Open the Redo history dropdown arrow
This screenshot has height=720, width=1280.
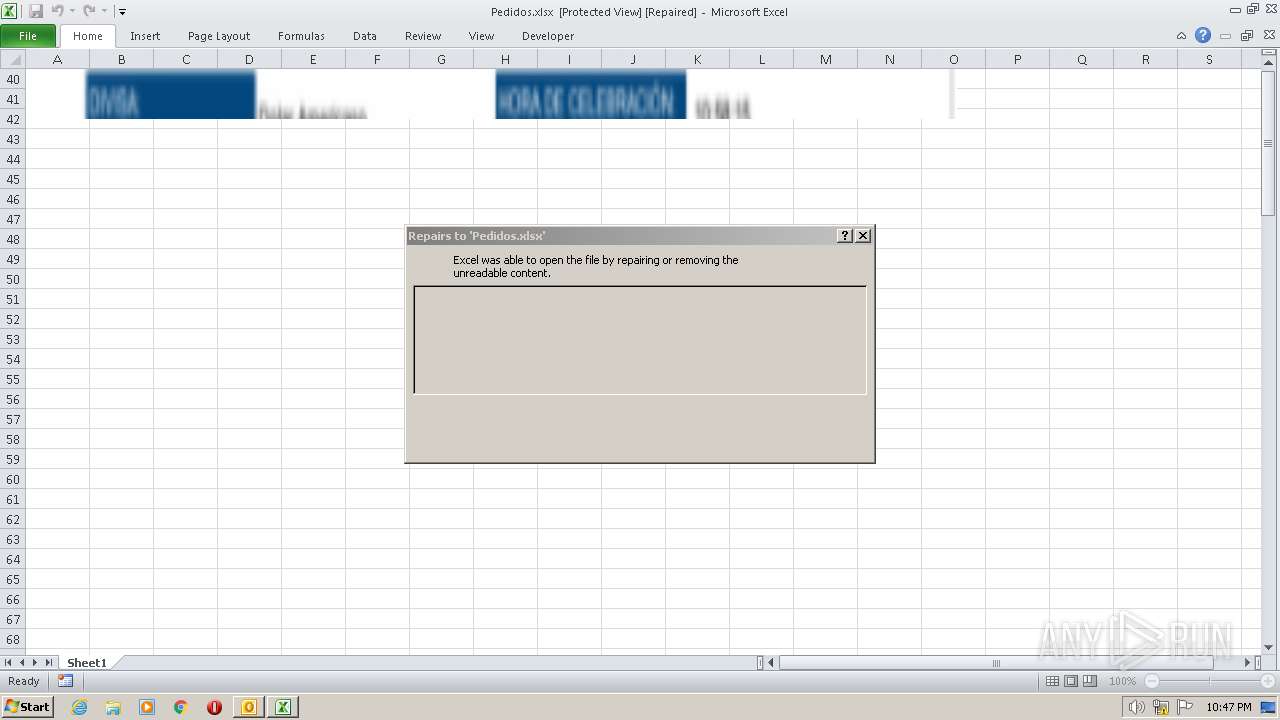[x=104, y=12]
